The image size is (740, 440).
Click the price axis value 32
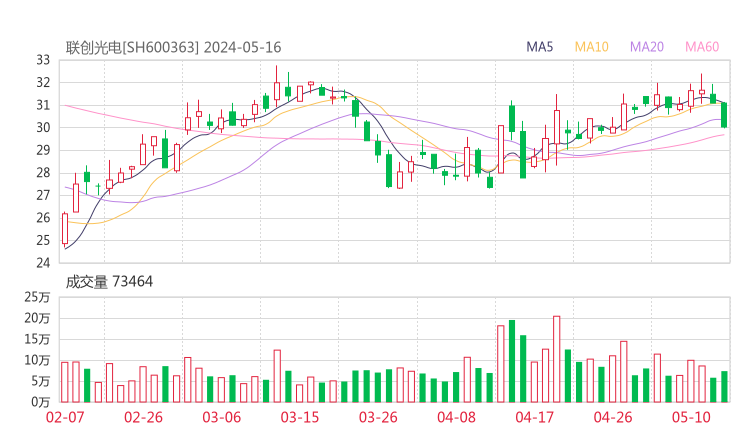[x=43, y=83]
